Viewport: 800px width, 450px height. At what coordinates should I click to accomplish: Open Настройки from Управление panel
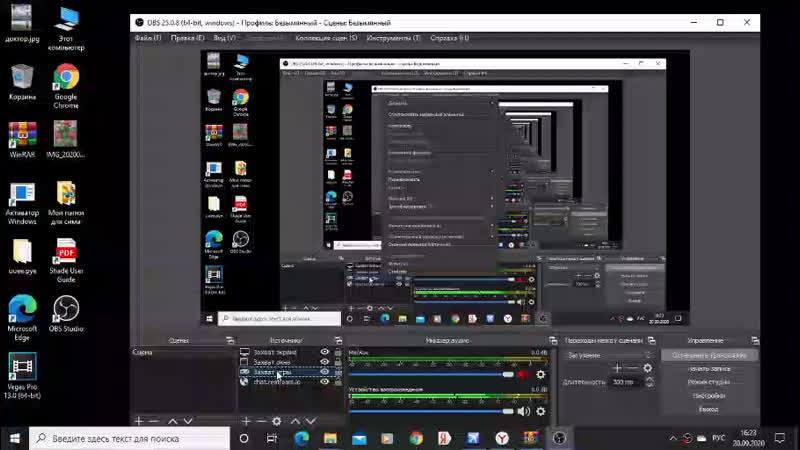[x=709, y=395]
